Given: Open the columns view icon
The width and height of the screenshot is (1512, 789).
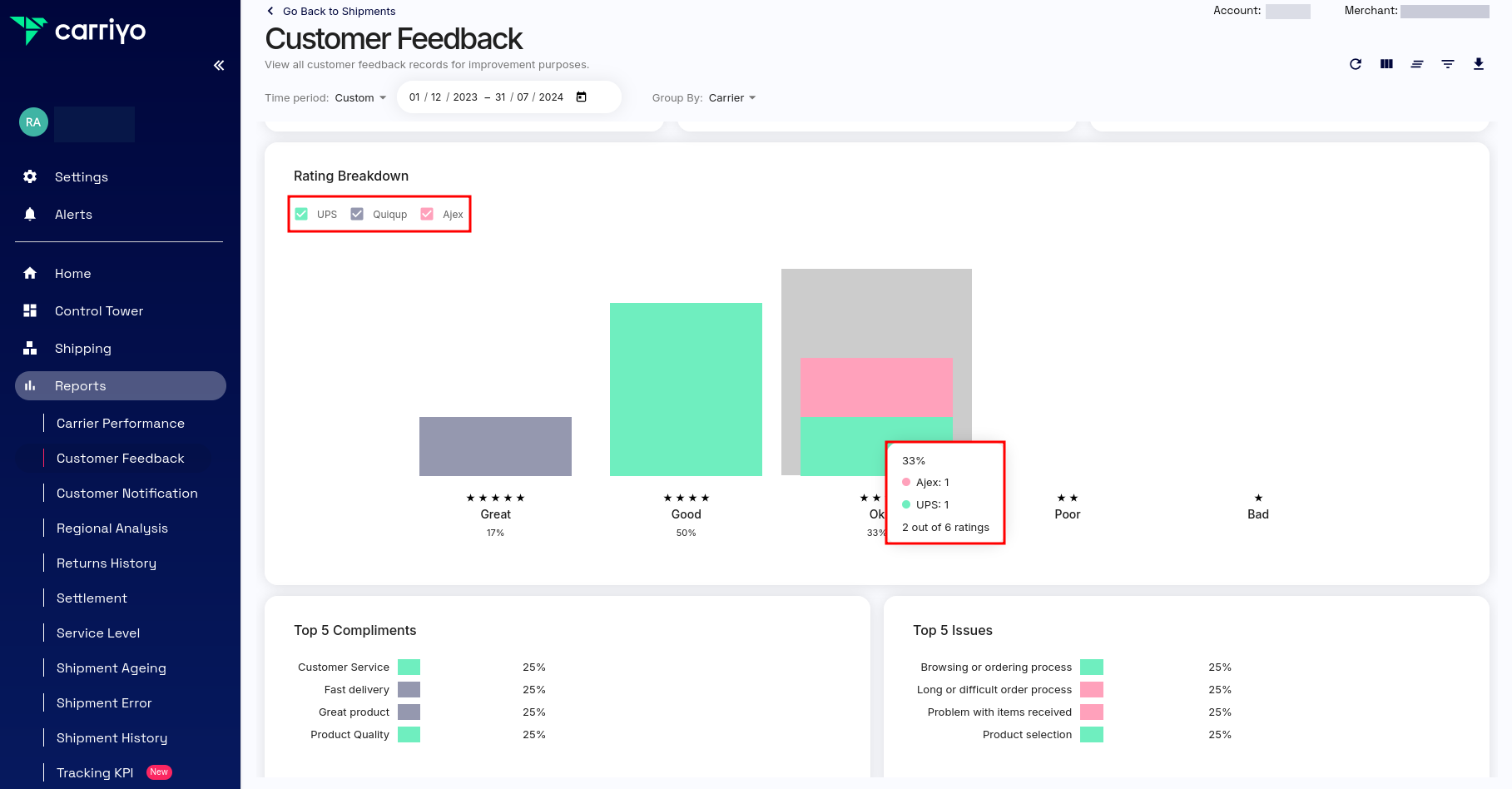Looking at the screenshot, I should click(1386, 64).
